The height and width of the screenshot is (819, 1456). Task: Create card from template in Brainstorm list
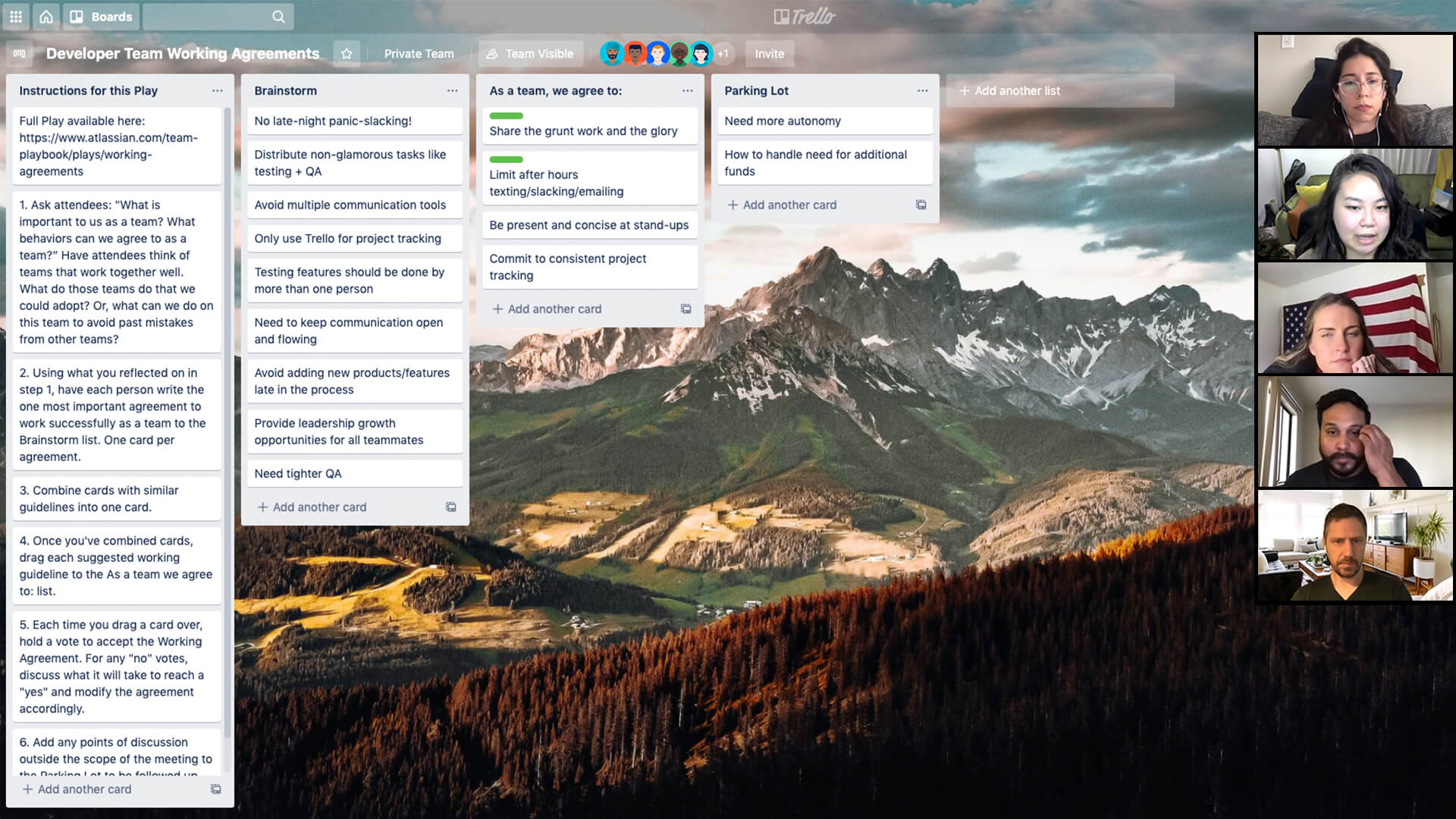tap(451, 507)
